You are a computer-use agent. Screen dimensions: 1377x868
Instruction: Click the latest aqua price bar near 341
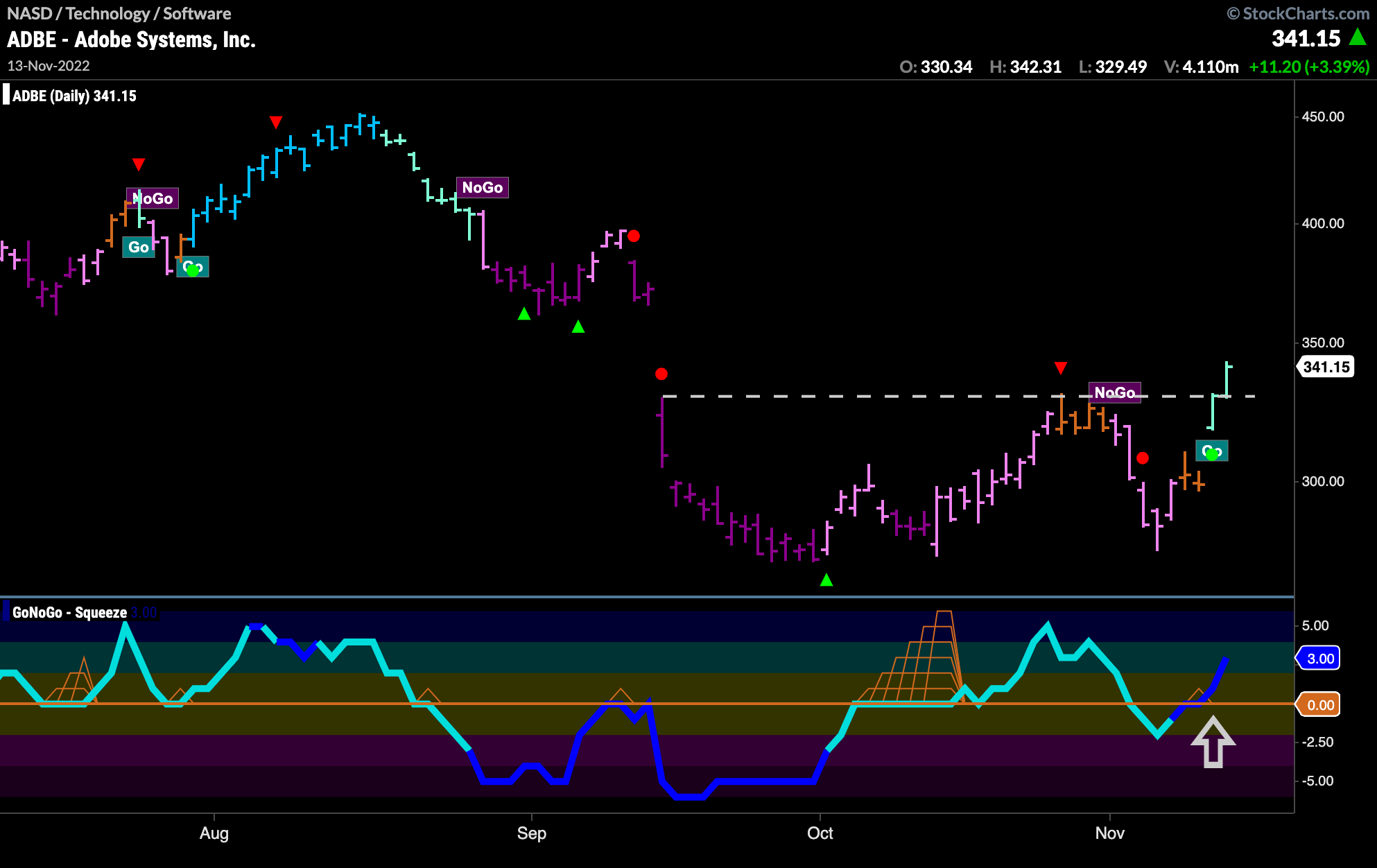[1227, 379]
